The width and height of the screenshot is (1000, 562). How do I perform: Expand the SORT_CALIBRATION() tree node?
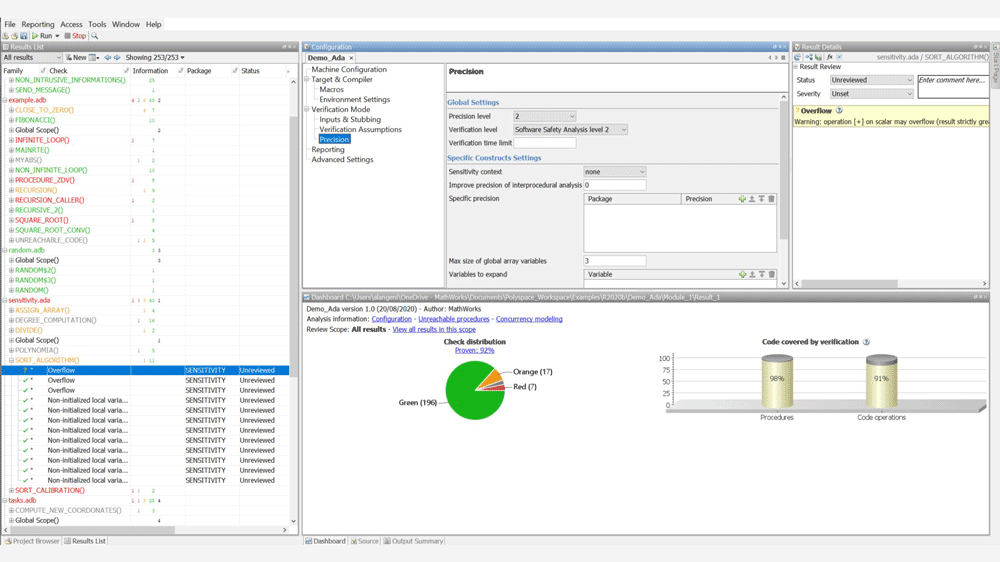point(11,491)
